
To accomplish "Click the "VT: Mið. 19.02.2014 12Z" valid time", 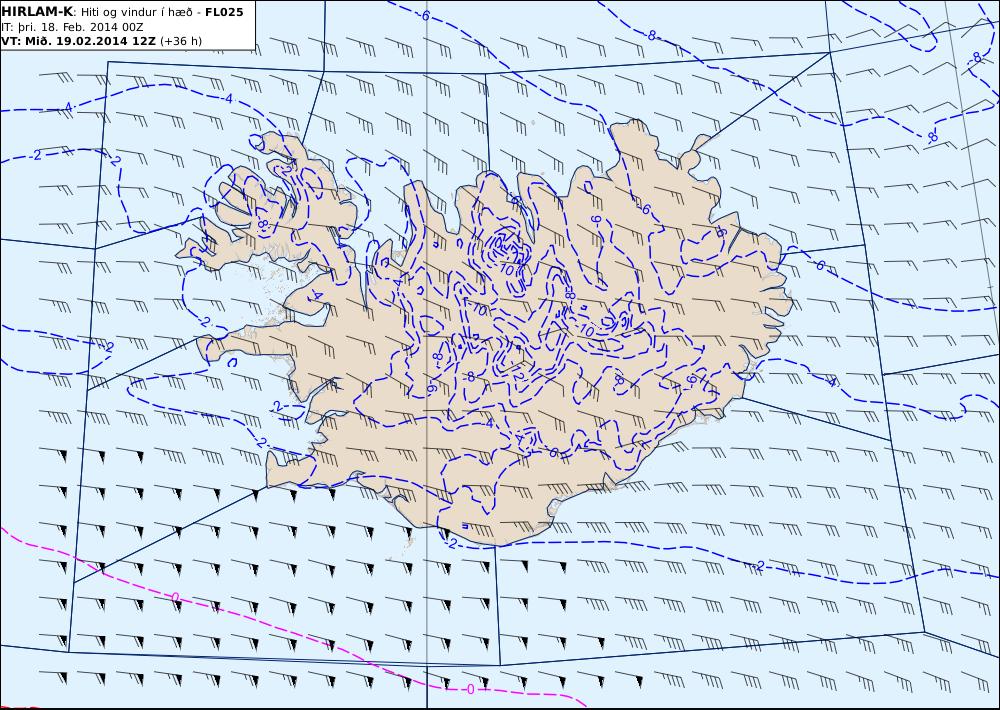I will click(78, 41).
